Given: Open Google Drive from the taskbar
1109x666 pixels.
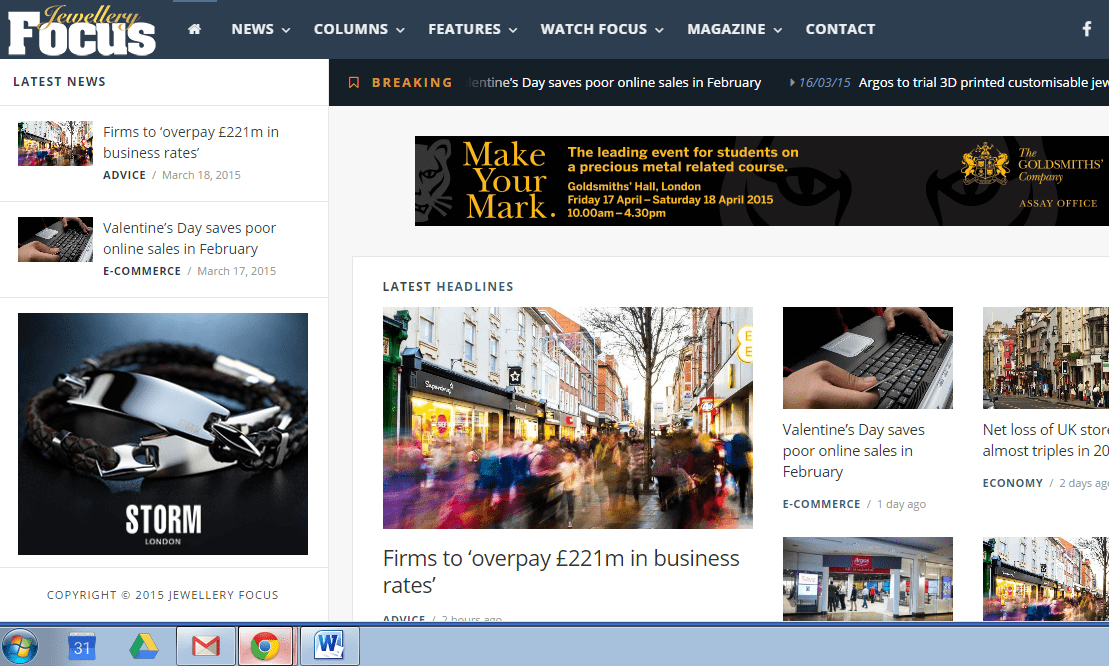Looking at the screenshot, I should pos(143,645).
